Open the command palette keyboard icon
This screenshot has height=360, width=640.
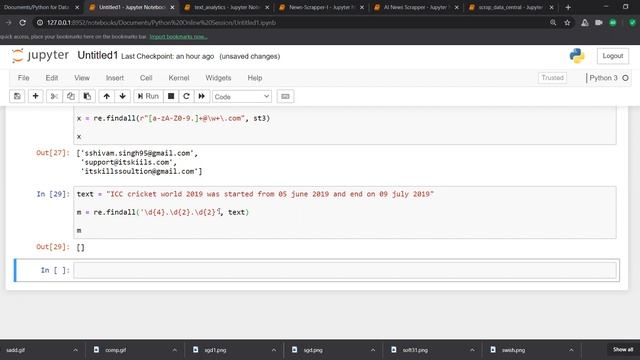(x=285, y=96)
